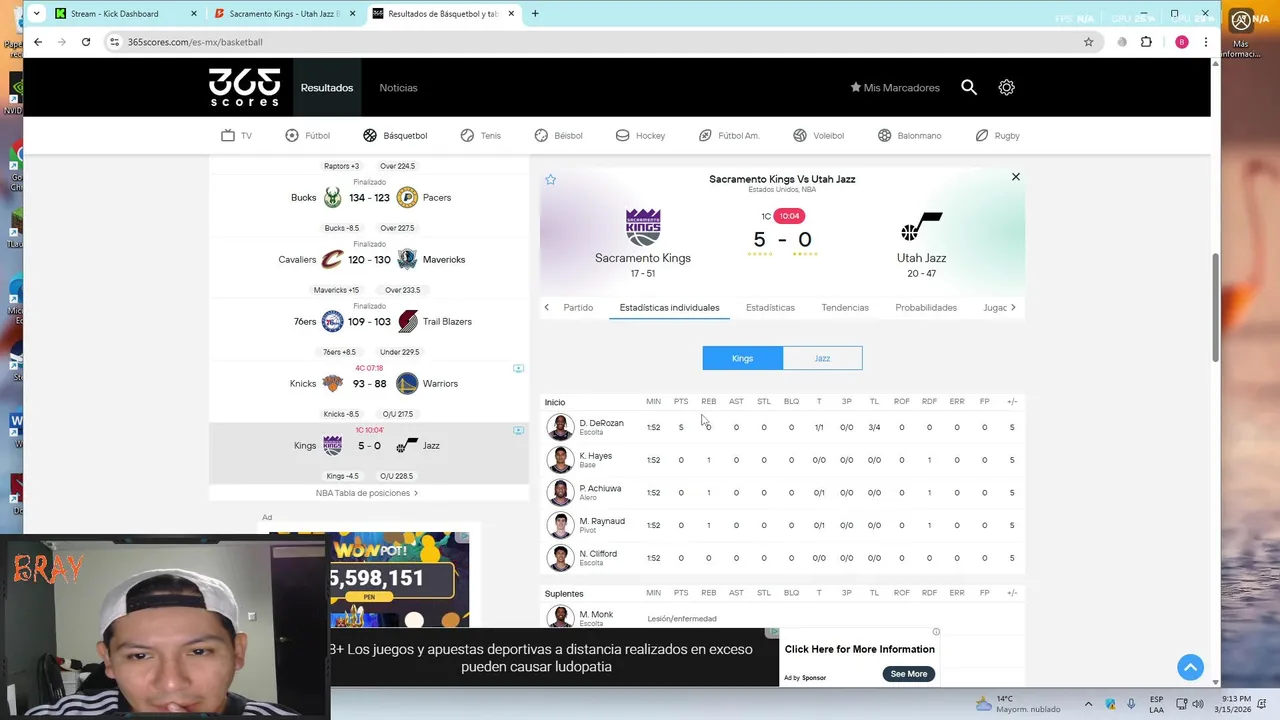The width and height of the screenshot is (1280, 720).
Task: Go back in browser history
Action: [x=38, y=42]
